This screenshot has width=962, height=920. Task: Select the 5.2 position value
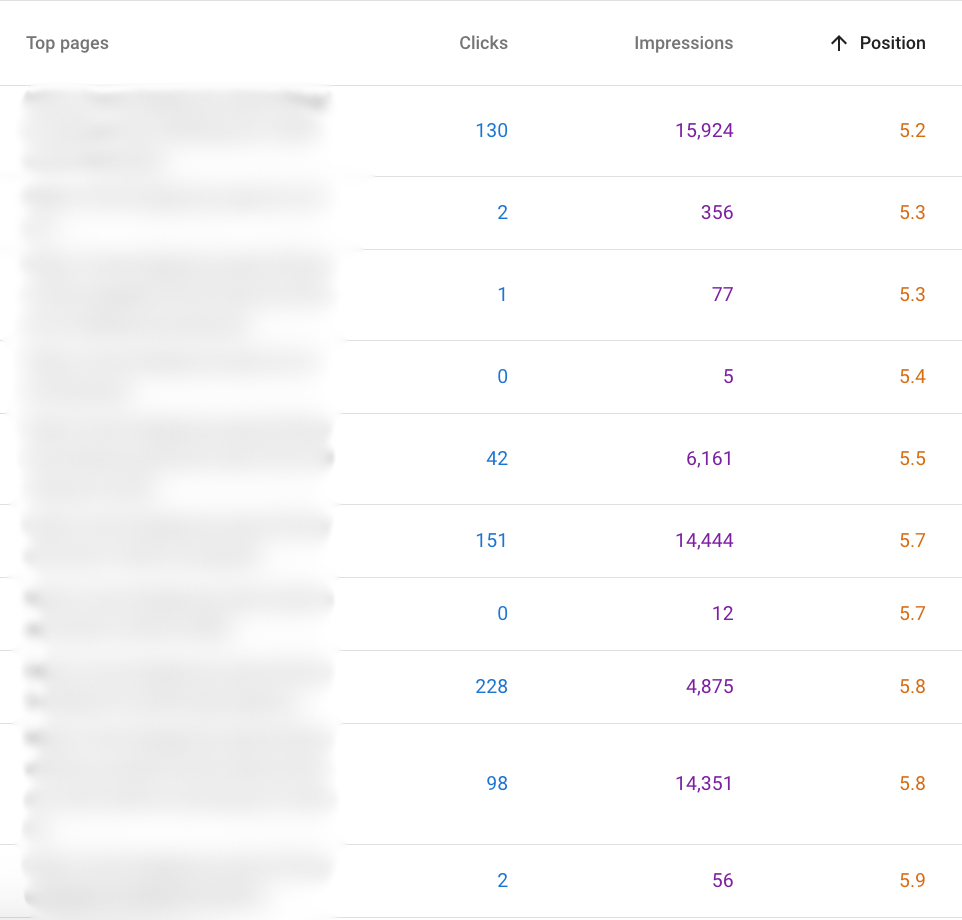(912, 131)
